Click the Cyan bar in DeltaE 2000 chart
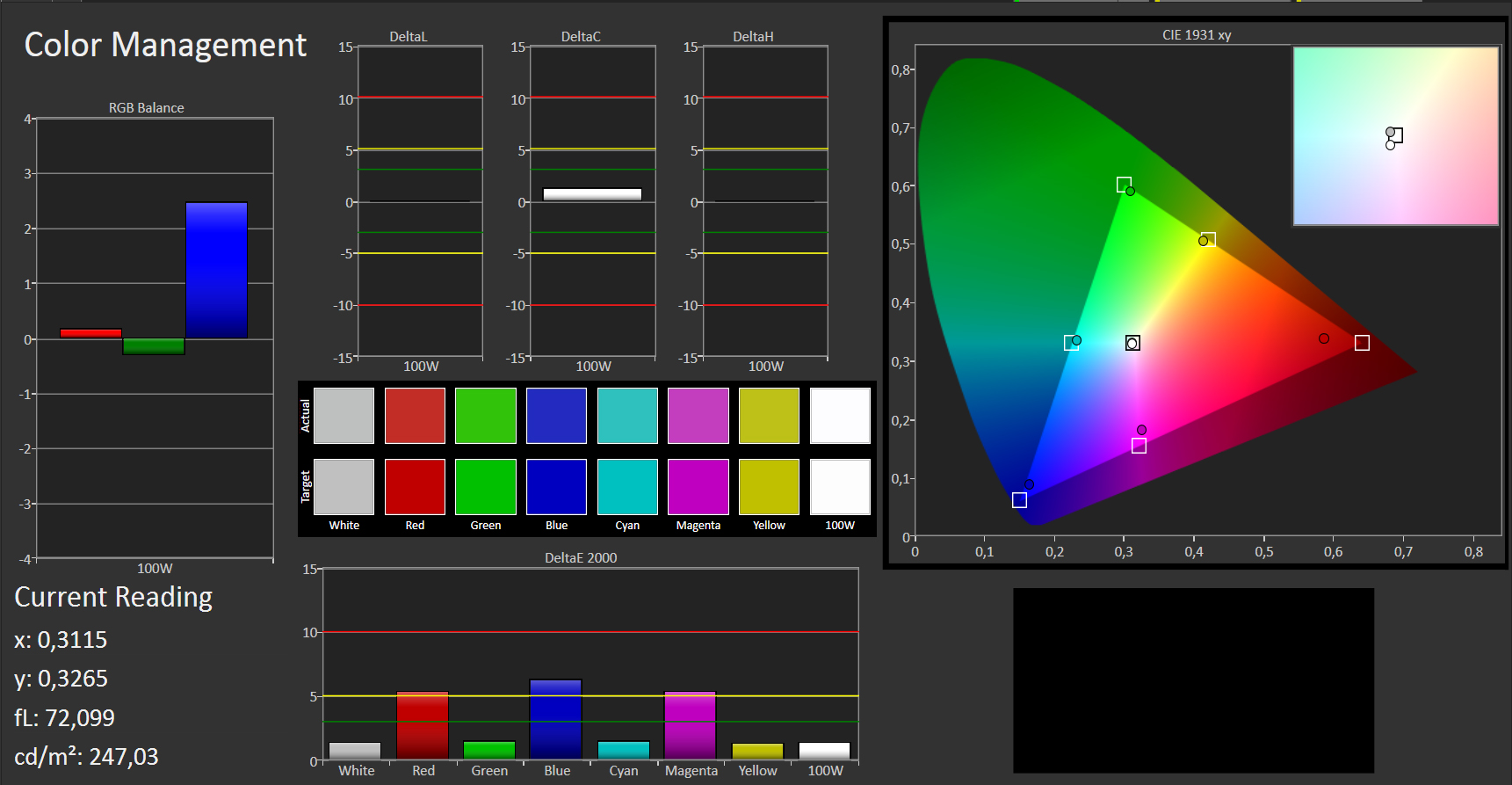The width and height of the screenshot is (1512, 785). click(624, 750)
